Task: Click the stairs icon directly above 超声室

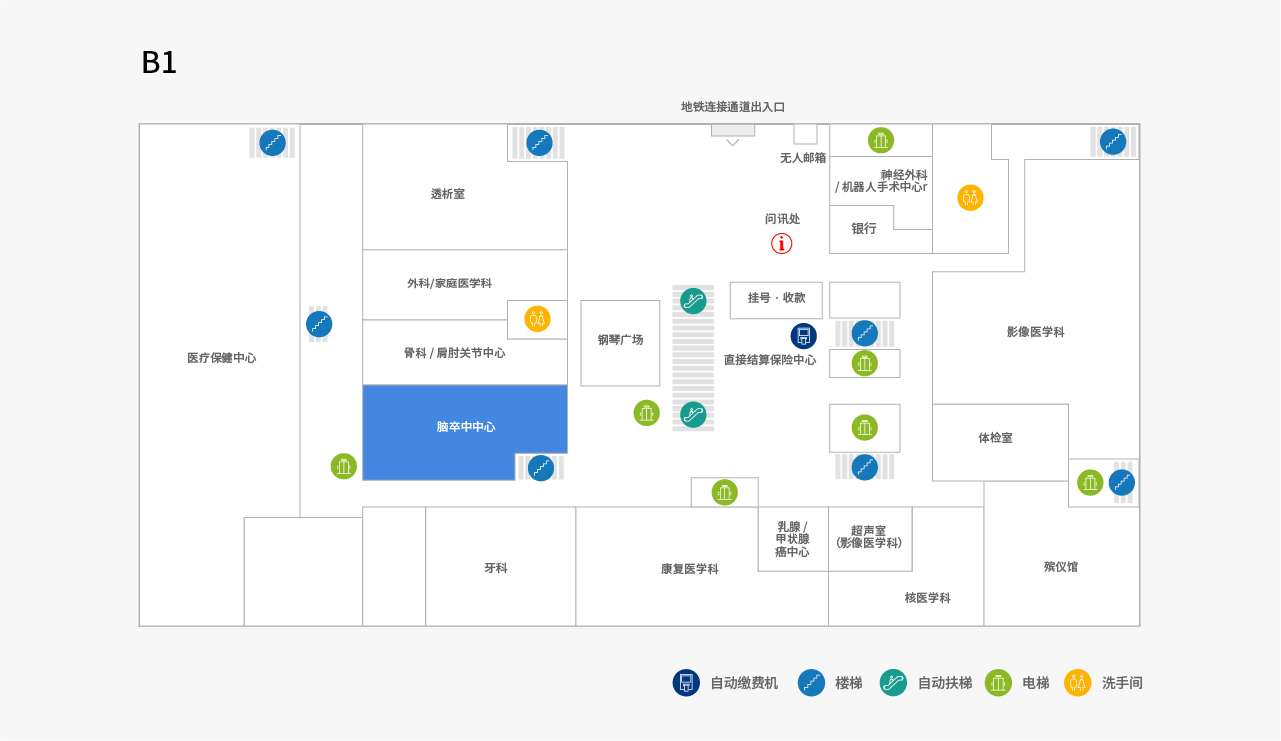Action: [x=865, y=467]
